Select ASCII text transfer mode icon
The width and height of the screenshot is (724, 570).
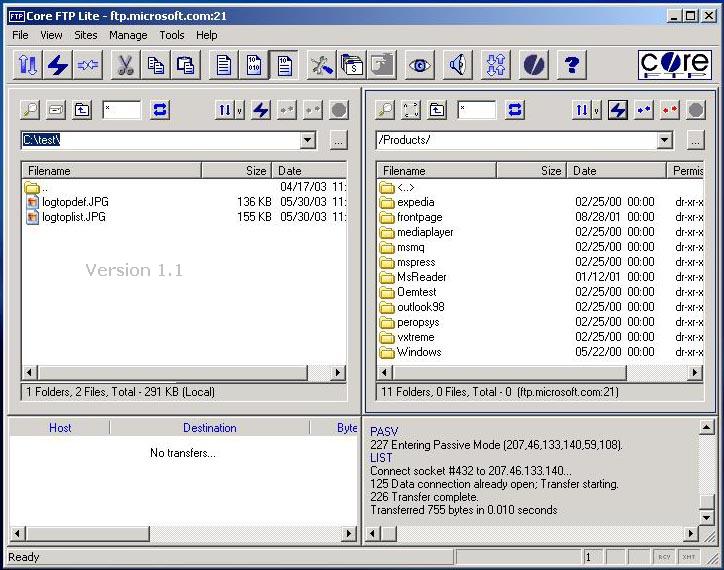223,65
